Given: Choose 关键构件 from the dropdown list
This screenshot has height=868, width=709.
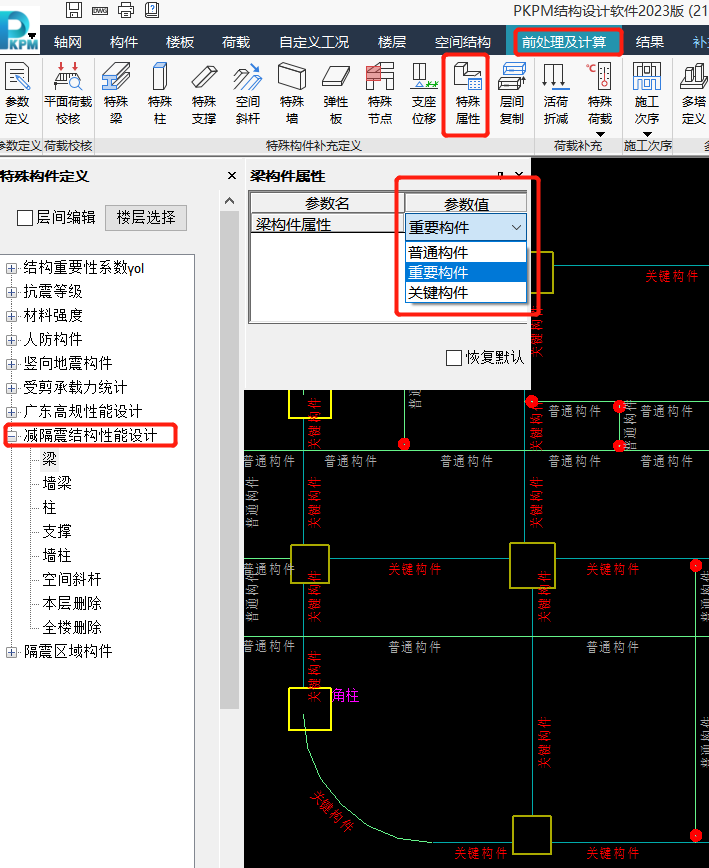Looking at the screenshot, I should pos(466,293).
